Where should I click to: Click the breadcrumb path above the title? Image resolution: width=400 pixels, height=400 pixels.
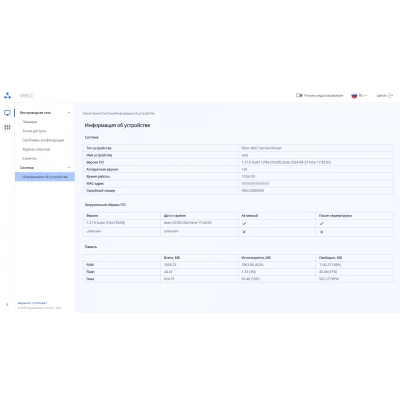click(119, 114)
